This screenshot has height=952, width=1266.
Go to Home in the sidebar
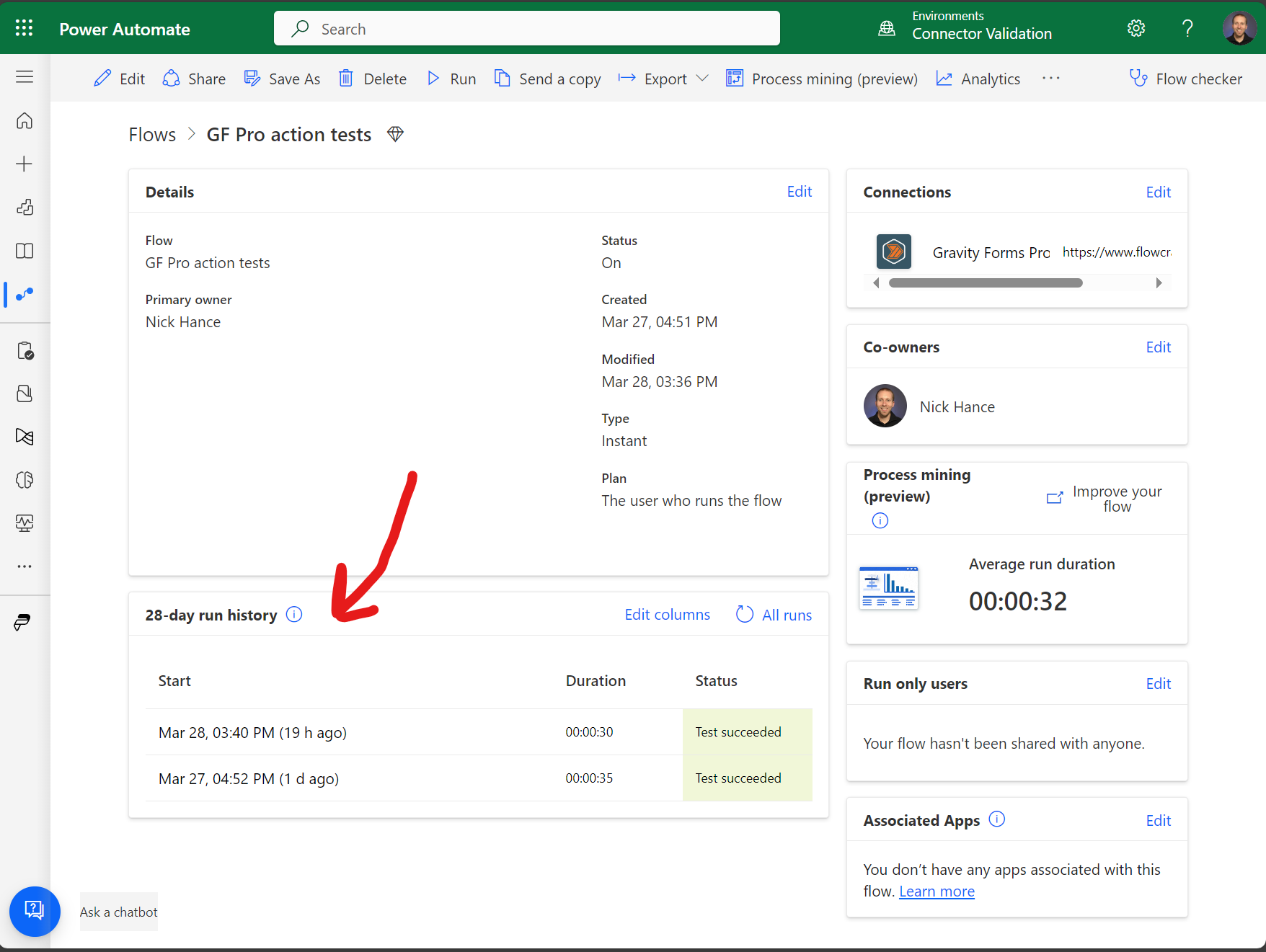tap(25, 120)
